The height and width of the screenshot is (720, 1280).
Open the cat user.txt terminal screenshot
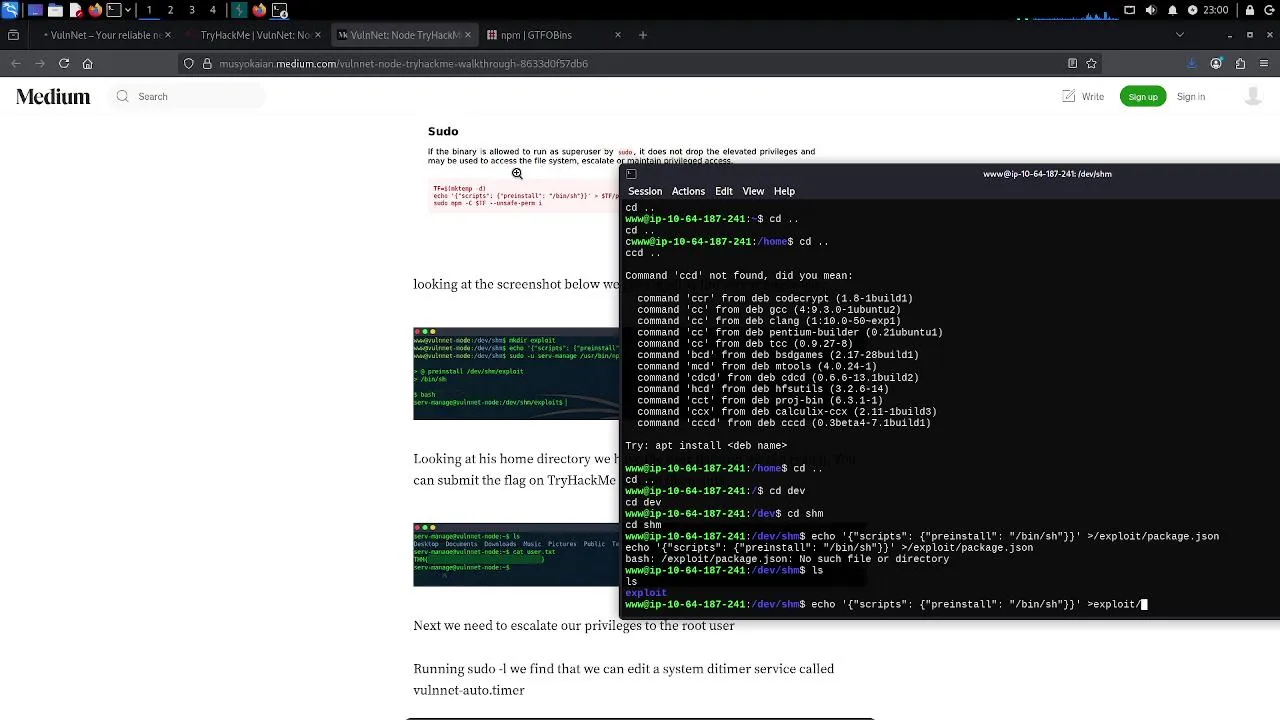click(516, 554)
